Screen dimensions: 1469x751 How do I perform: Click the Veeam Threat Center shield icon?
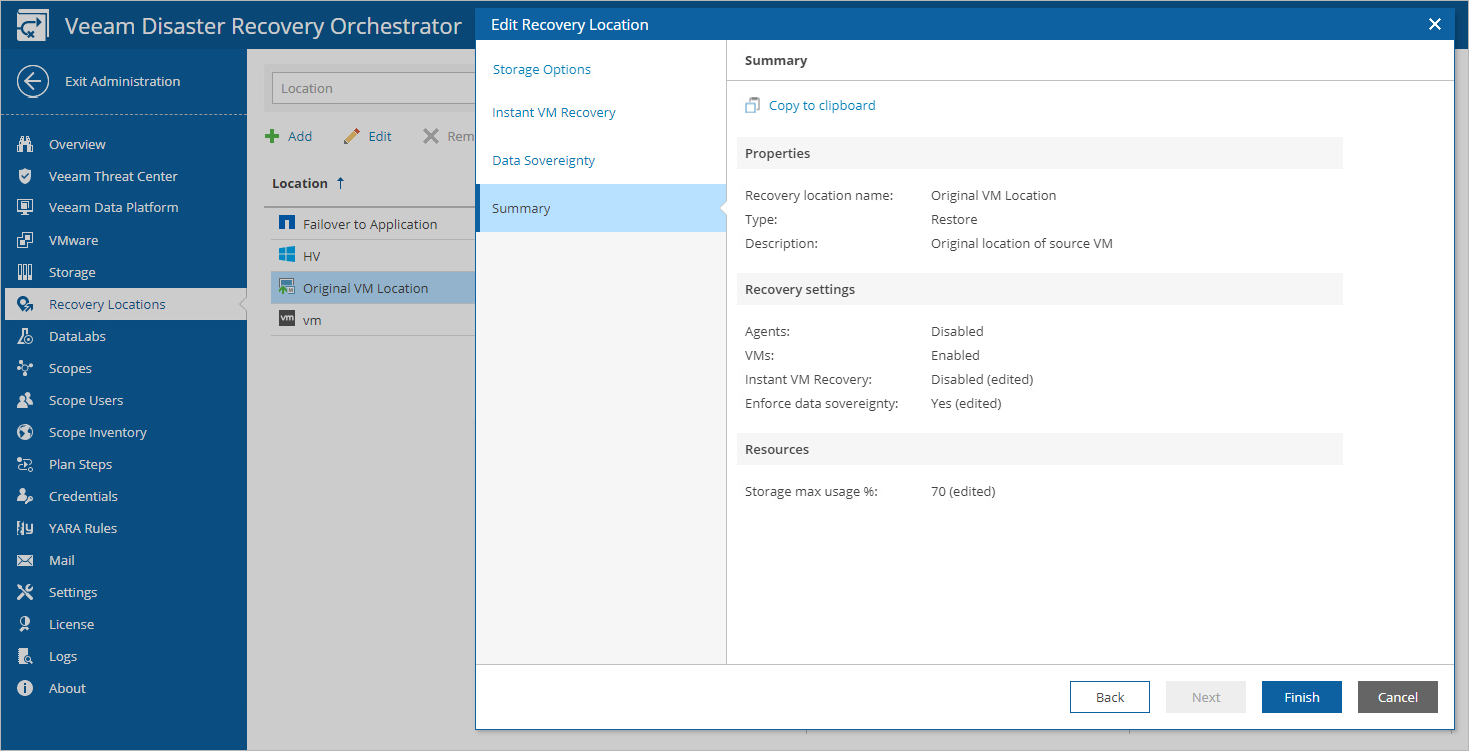26,176
